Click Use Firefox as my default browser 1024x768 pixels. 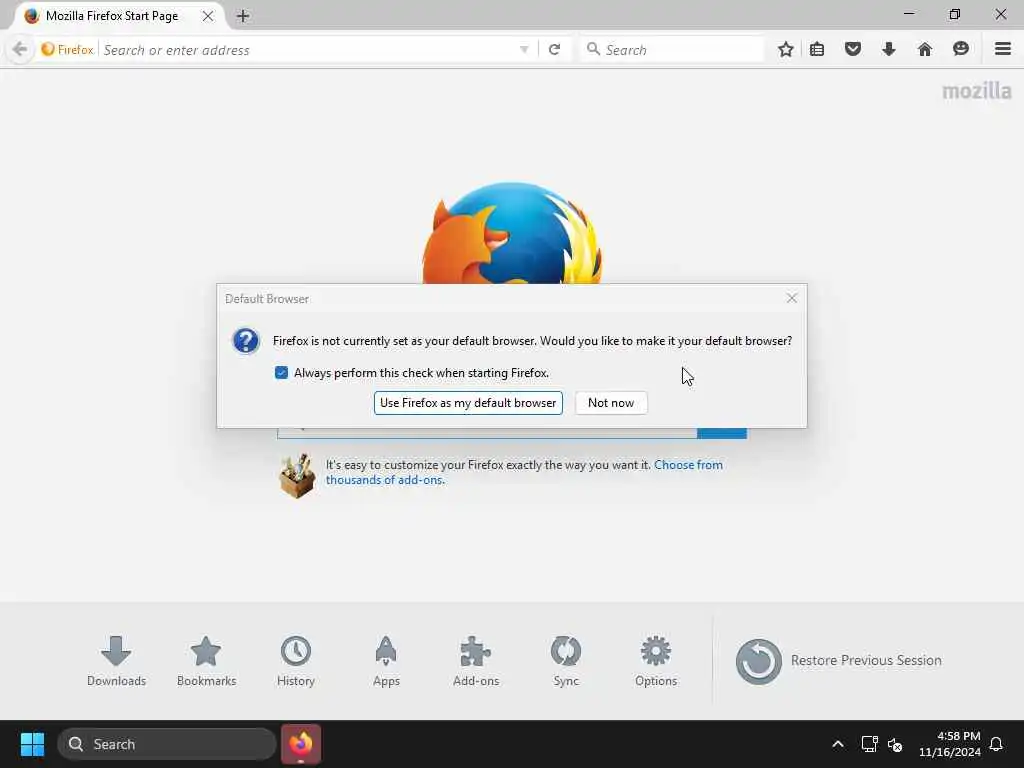pos(468,403)
